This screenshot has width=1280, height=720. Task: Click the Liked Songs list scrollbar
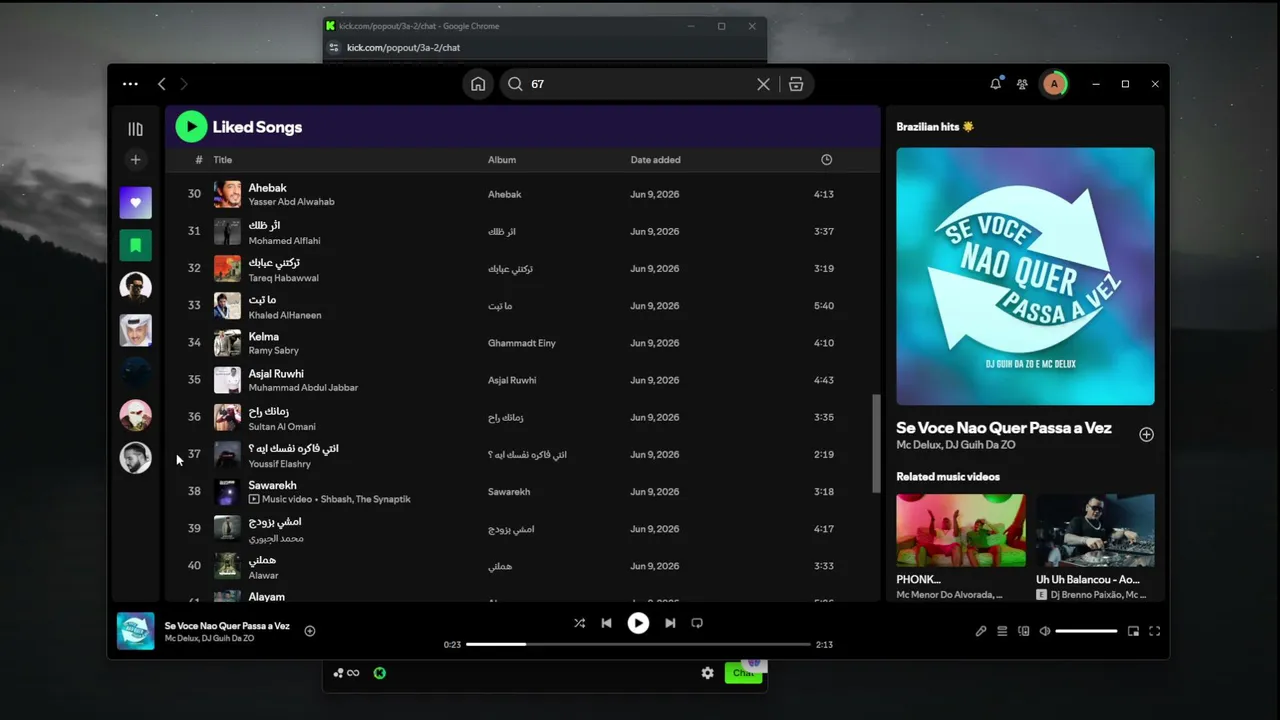pos(876,443)
